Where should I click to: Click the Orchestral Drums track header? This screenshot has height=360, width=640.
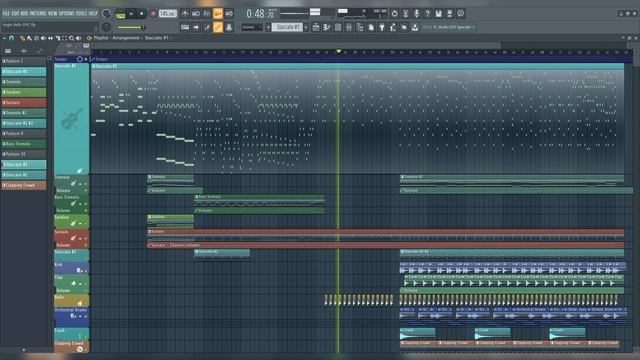71,317
